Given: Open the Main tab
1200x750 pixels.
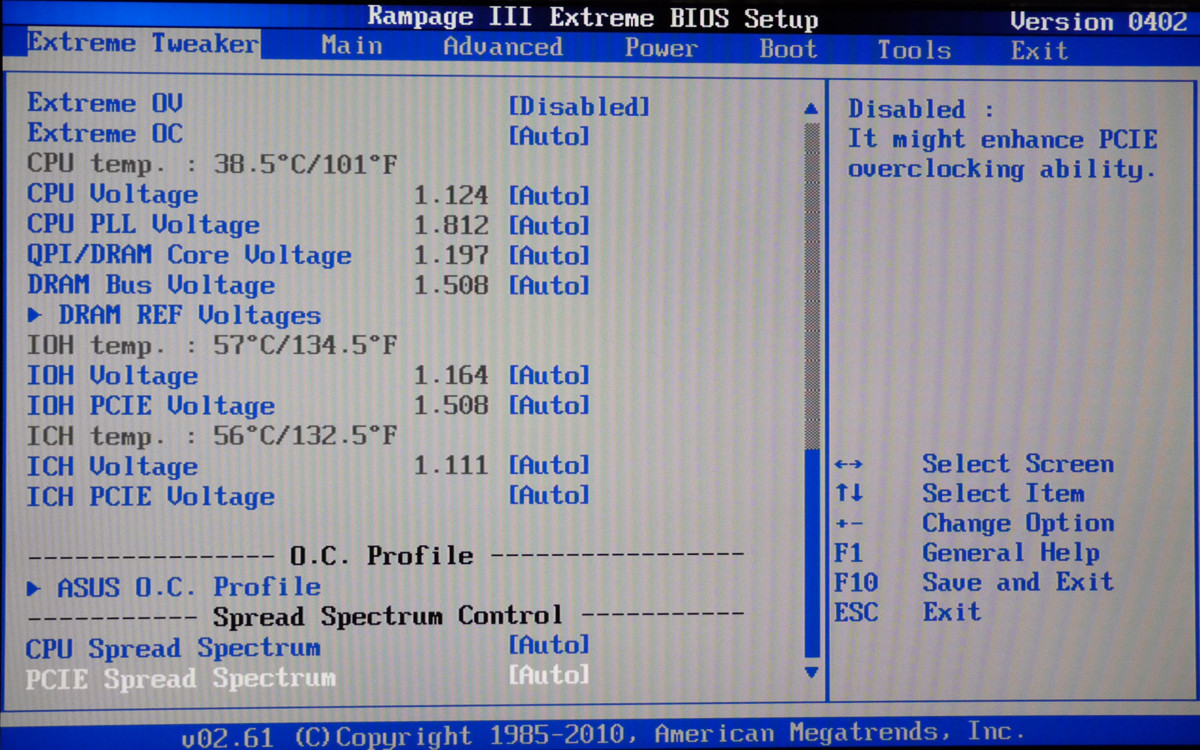Looking at the screenshot, I should point(352,47).
